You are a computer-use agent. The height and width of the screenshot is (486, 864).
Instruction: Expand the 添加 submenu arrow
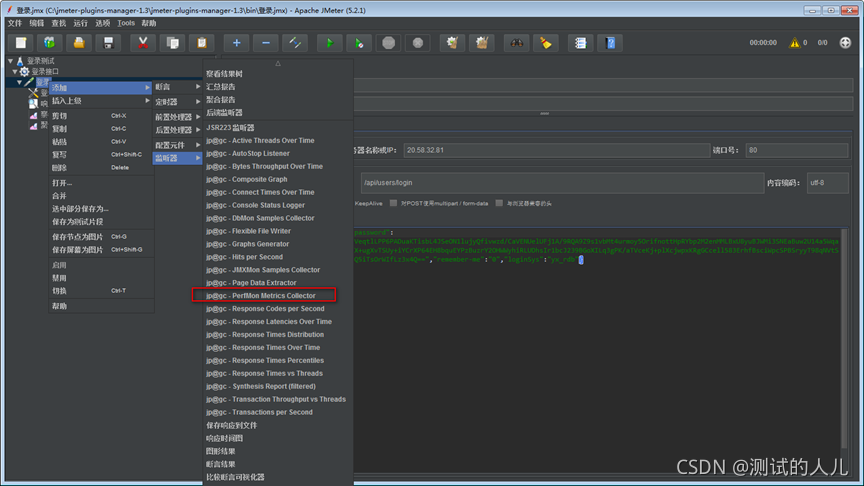point(147,88)
